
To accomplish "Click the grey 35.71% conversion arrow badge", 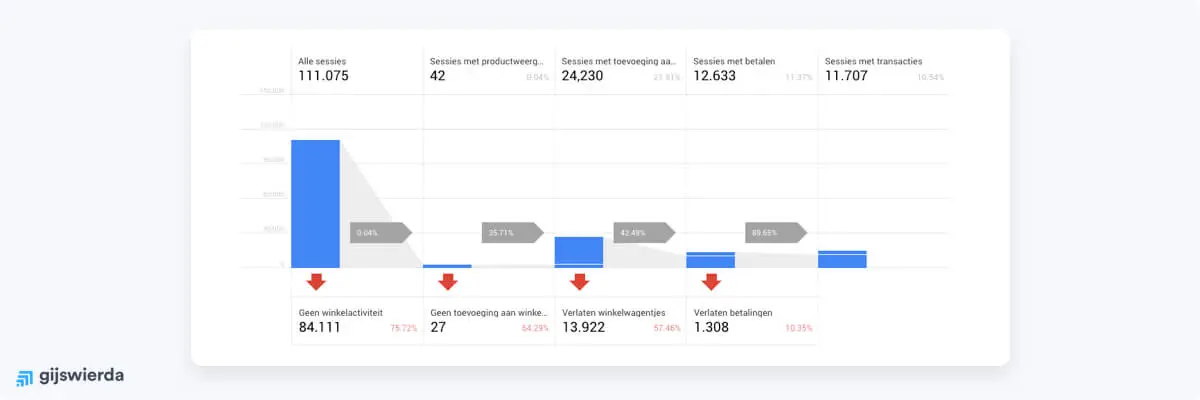I will coord(512,232).
